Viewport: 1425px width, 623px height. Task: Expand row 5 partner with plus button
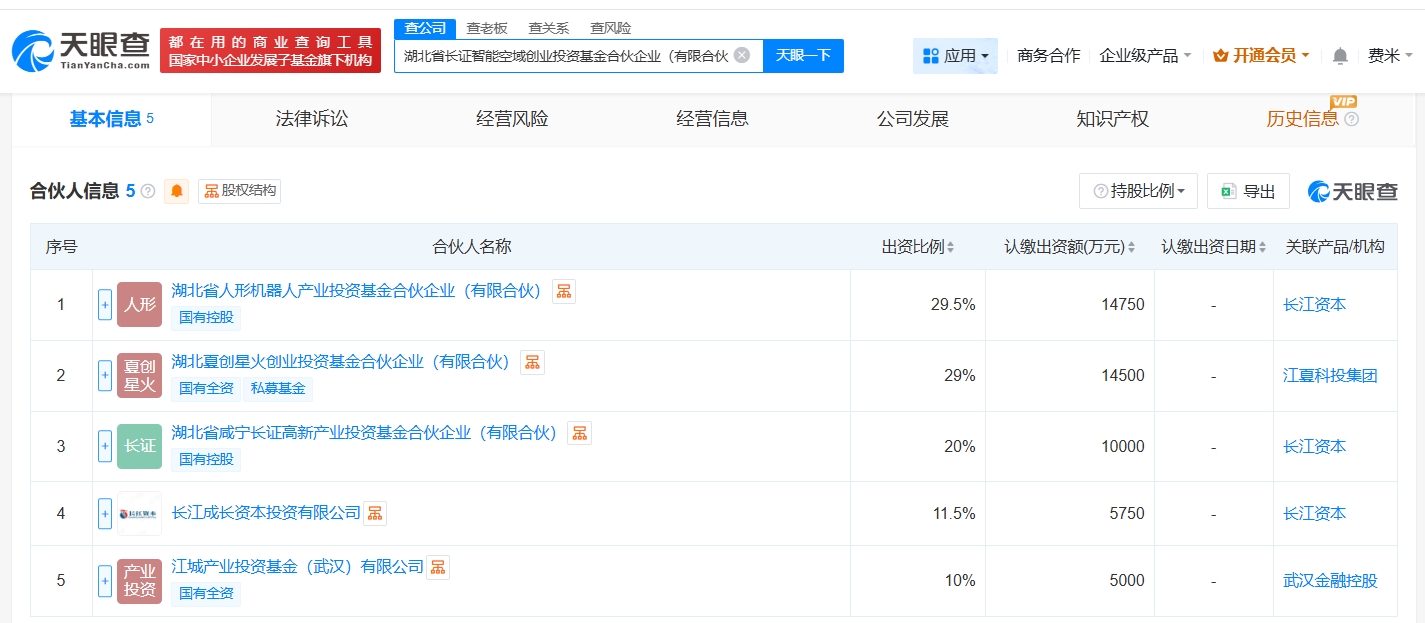[105, 580]
